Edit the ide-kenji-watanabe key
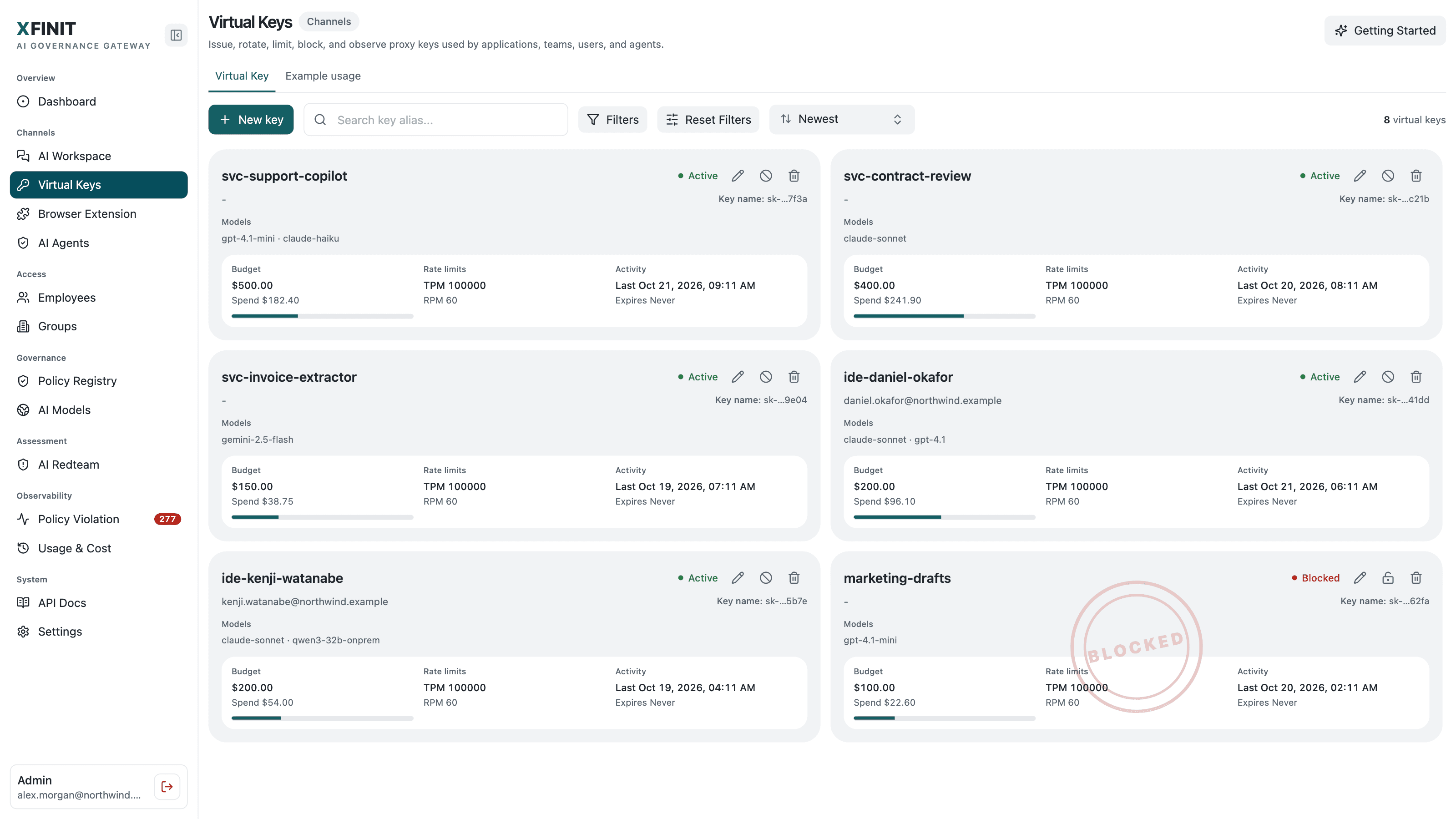This screenshot has width=1456, height=819. pos(738,578)
